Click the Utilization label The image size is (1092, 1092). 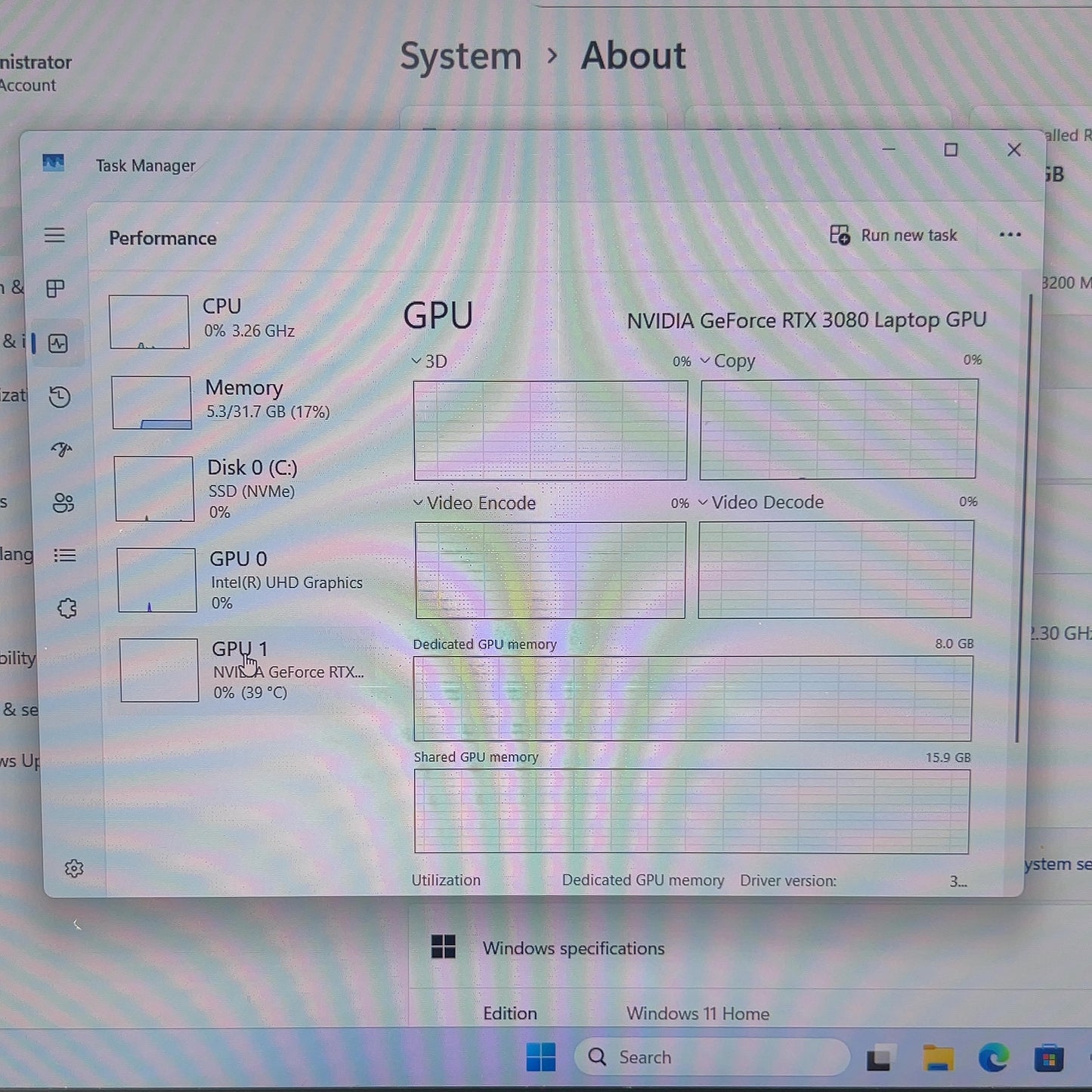tap(446, 880)
